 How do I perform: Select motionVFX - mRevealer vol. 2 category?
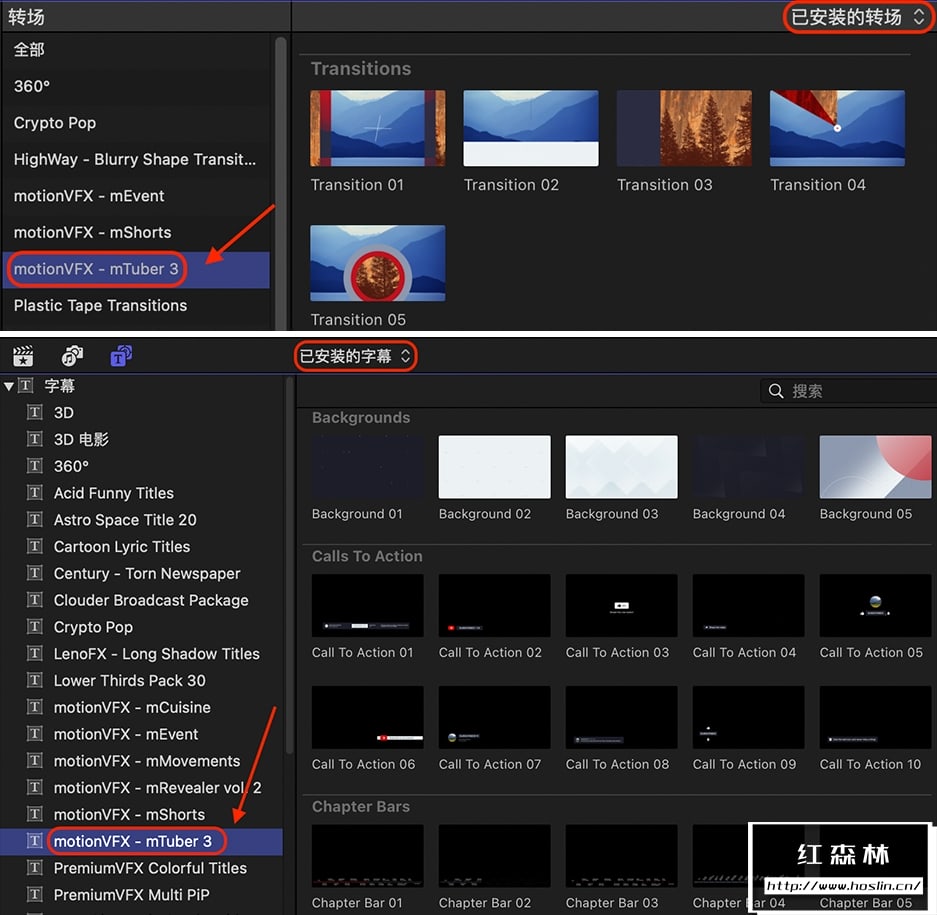tap(142, 788)
